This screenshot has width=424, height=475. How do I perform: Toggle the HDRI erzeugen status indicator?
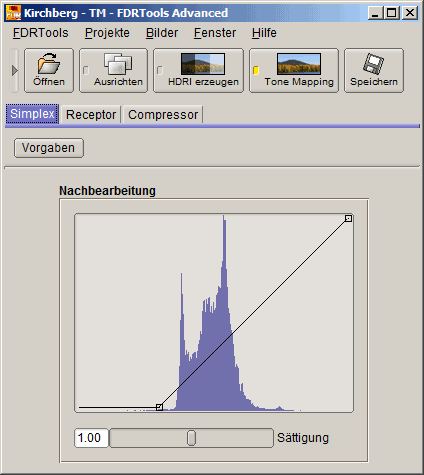pos(160,70)
